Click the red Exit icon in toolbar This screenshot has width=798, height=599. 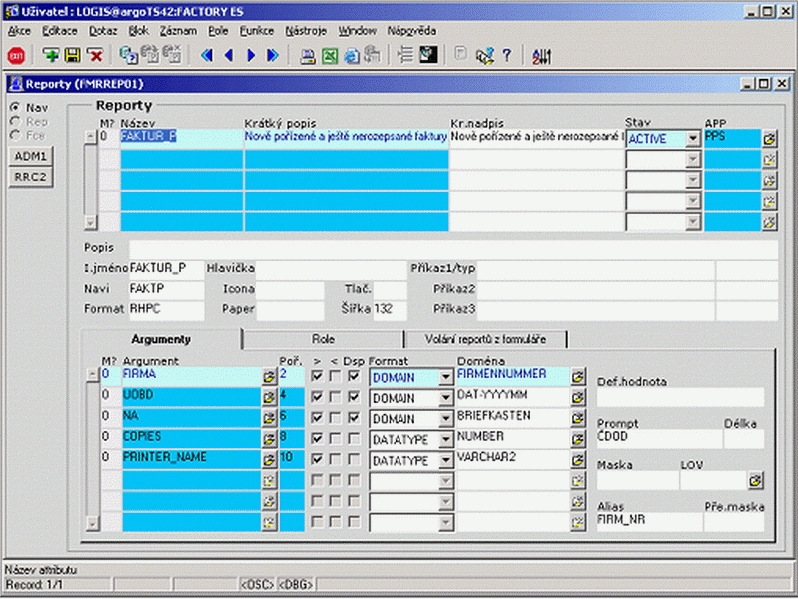click(16, 55)
